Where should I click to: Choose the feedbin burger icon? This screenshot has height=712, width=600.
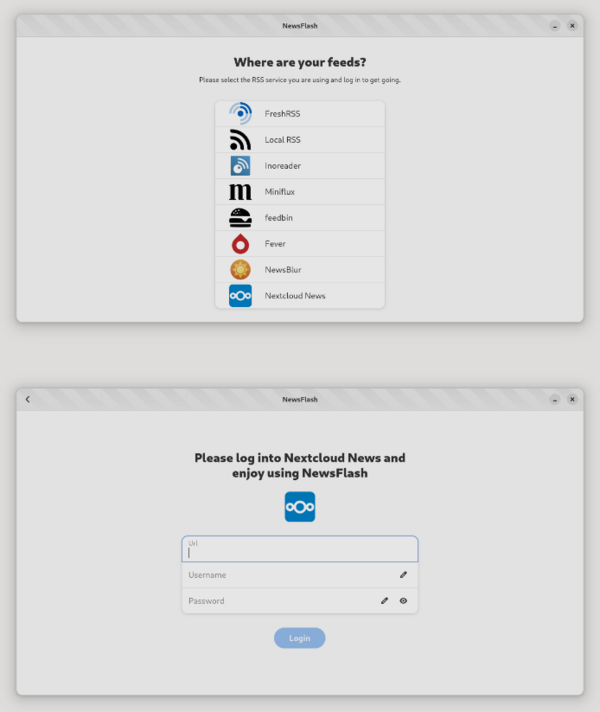(x=240, y=218)
